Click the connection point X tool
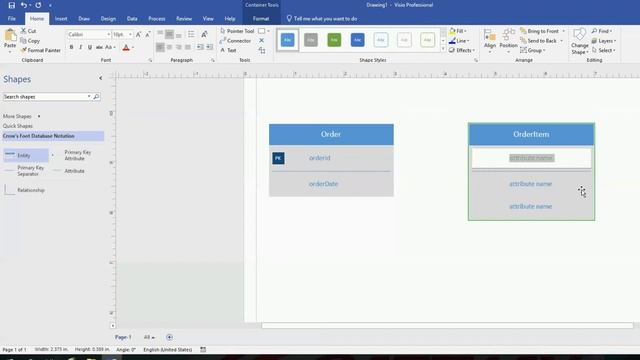Screen dimensions: 640x360 [x=262, y=41]
